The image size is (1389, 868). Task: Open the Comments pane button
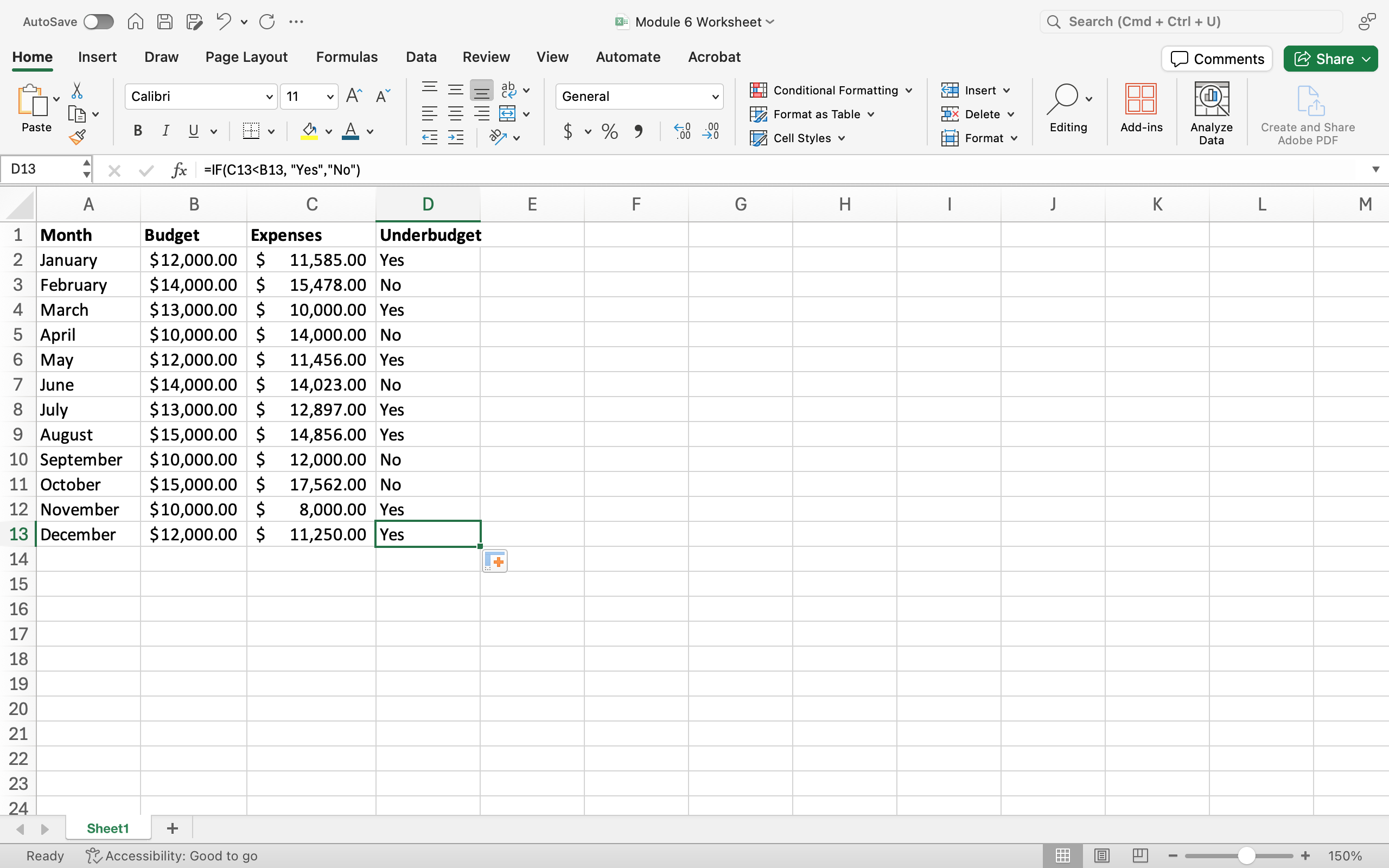1217,59
